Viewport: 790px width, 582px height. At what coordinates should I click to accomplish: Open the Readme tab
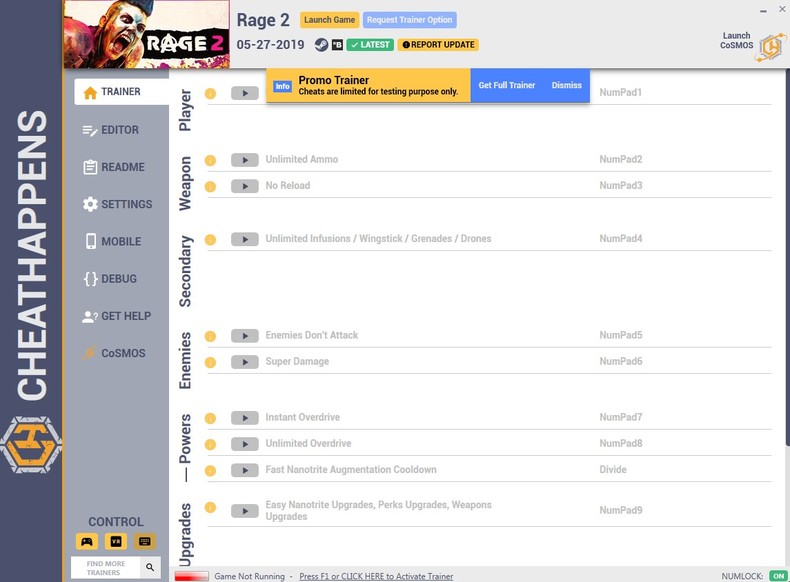[x=114, y=167]
